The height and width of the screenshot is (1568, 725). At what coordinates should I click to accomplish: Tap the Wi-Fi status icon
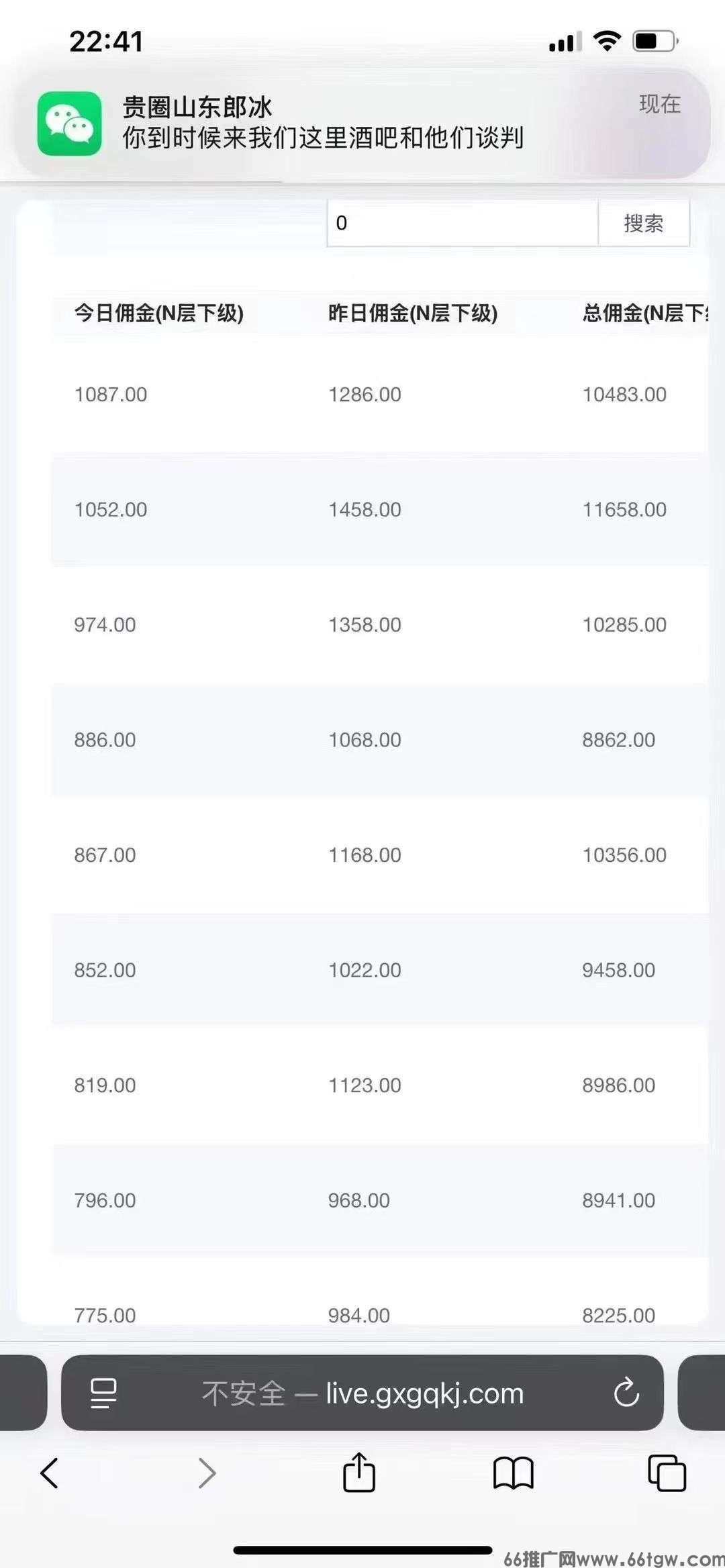pos(607,42)
